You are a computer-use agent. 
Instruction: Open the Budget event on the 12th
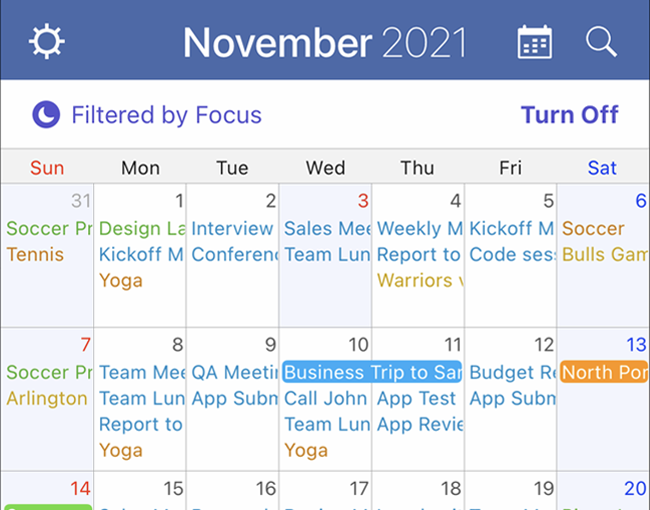tap(511, 372)
